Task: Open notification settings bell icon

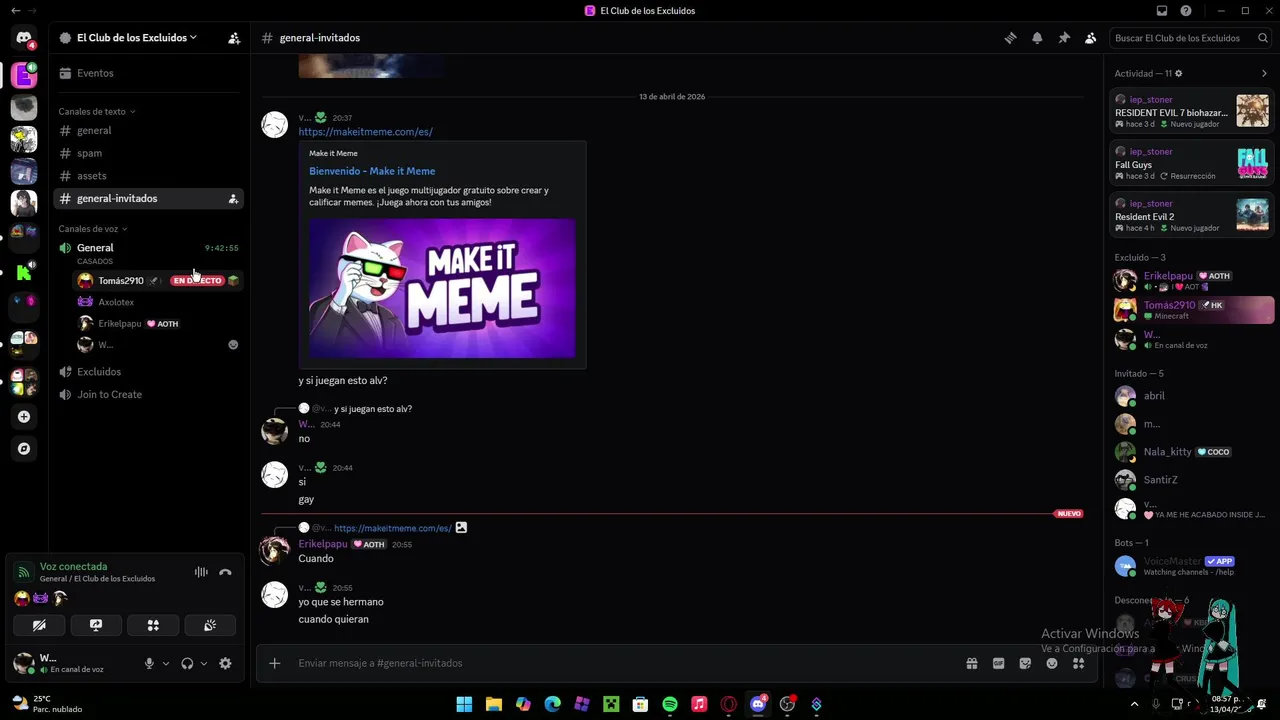Action: coord(1037,38)
